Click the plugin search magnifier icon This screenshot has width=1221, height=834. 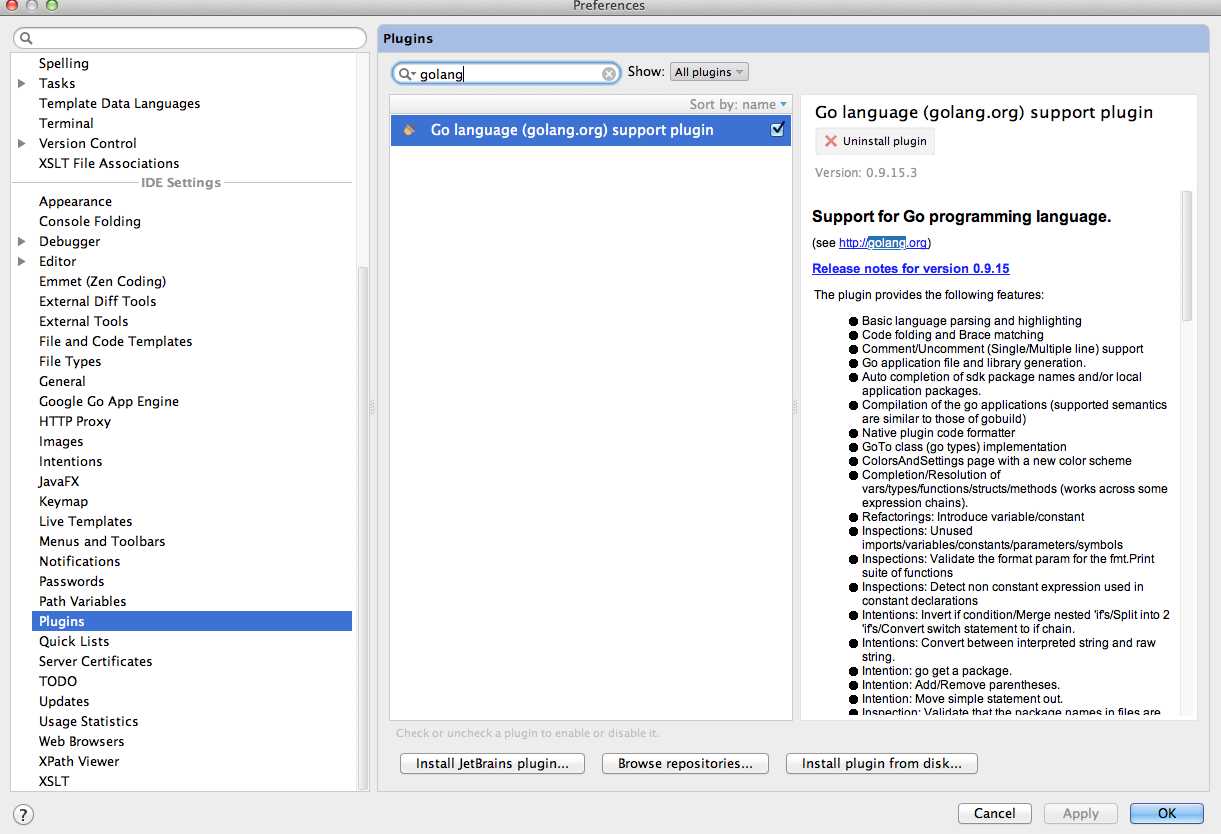tap(406, 74)
